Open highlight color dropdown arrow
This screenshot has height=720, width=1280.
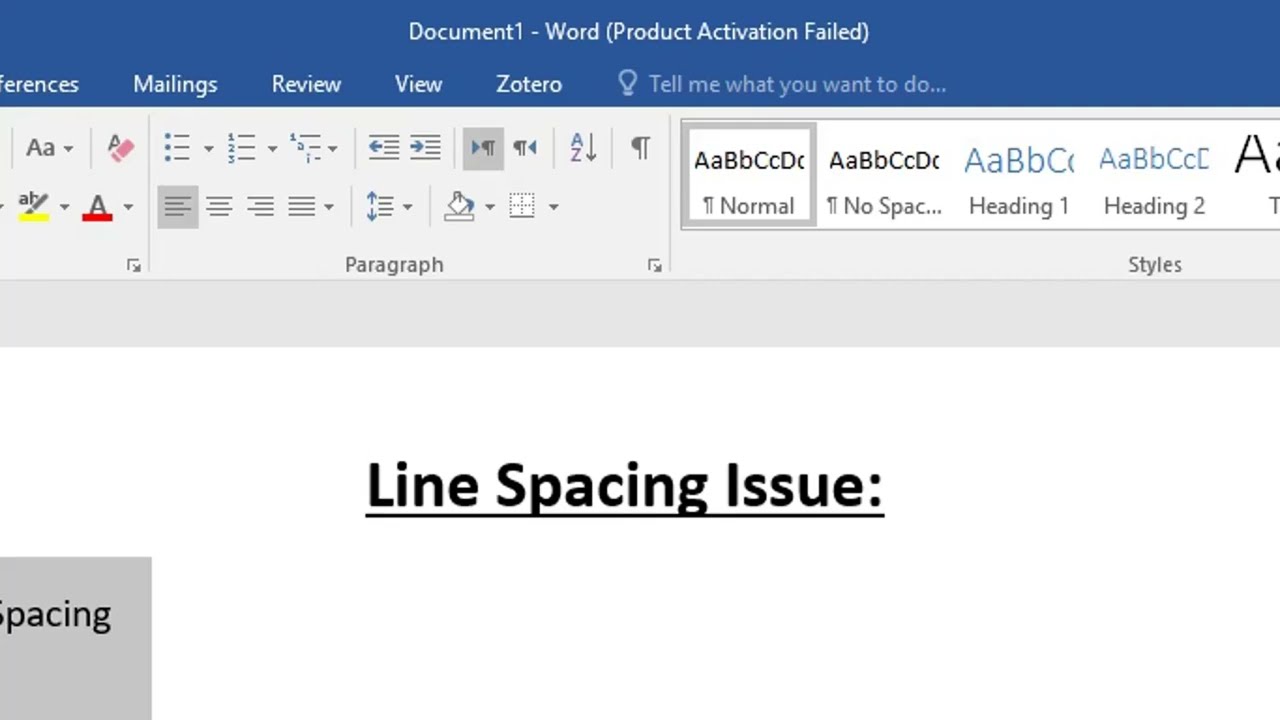[64, 207]
